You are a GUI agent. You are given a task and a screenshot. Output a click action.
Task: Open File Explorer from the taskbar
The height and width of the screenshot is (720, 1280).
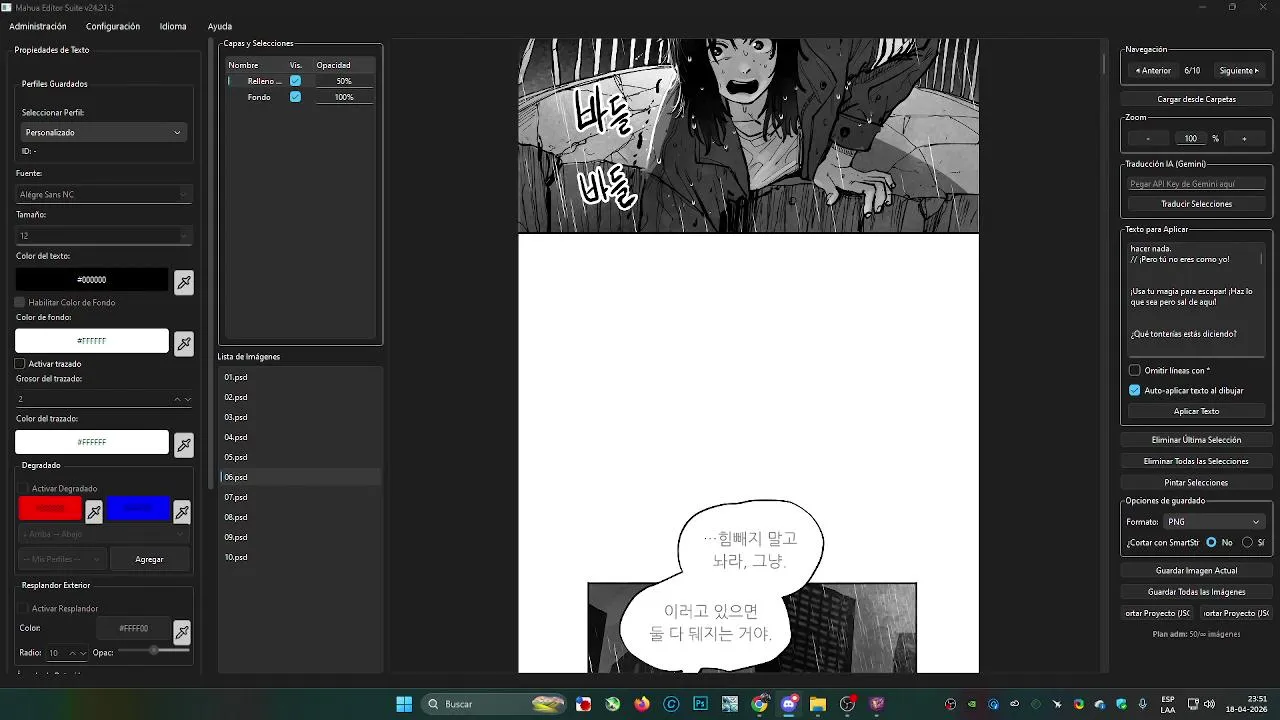pos(818,704)
